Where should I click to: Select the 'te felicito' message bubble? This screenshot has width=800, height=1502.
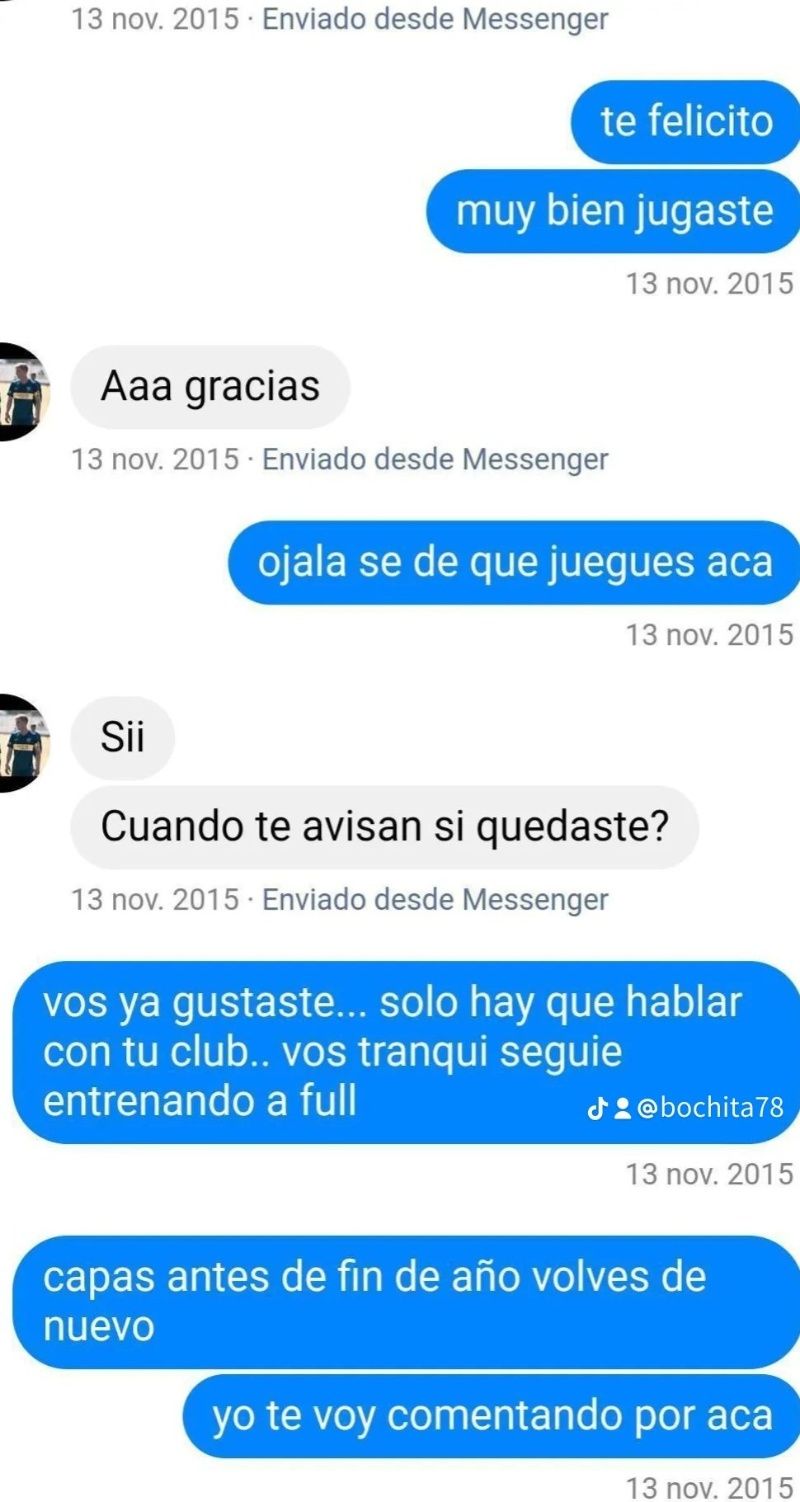click(x=686, y=122)
